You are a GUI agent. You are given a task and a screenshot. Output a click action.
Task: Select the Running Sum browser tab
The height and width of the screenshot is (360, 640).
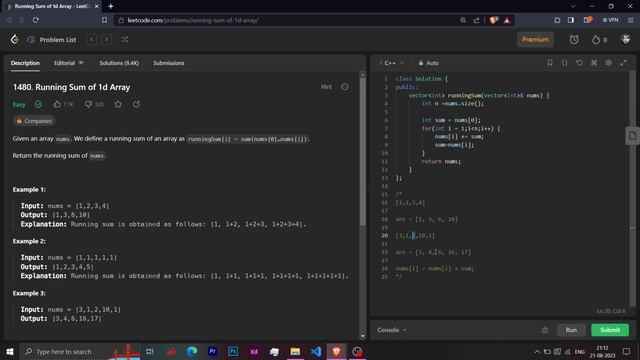(x=52, y=6)
